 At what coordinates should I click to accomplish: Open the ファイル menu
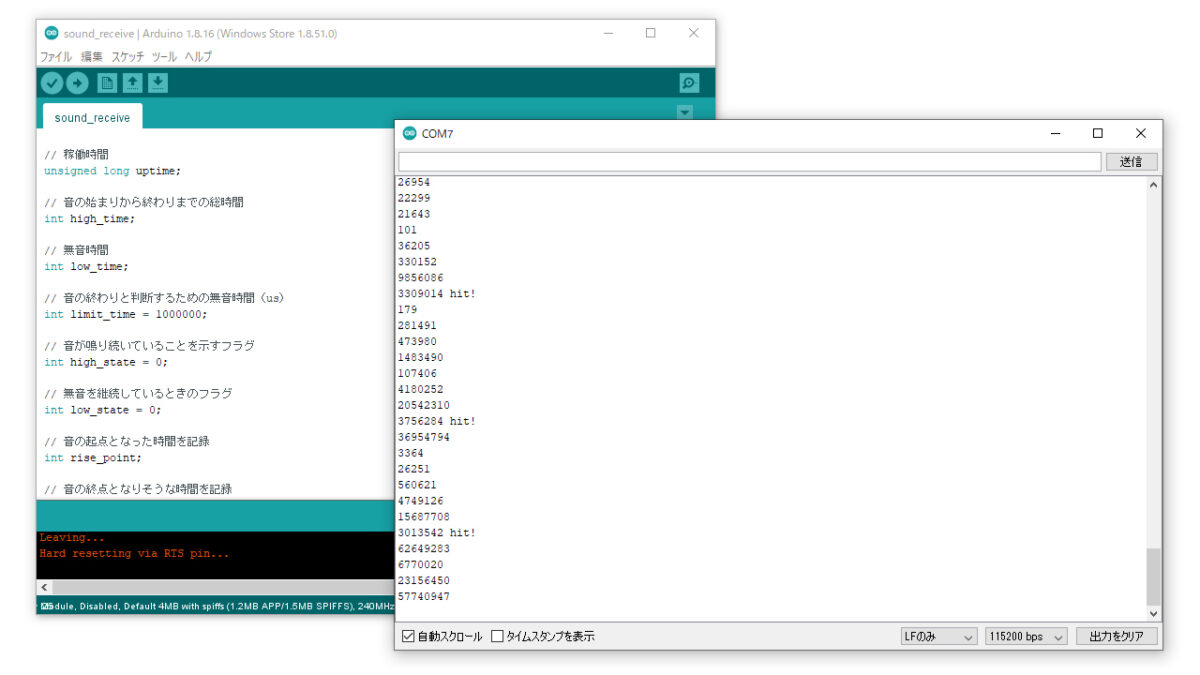pos(56,57)
